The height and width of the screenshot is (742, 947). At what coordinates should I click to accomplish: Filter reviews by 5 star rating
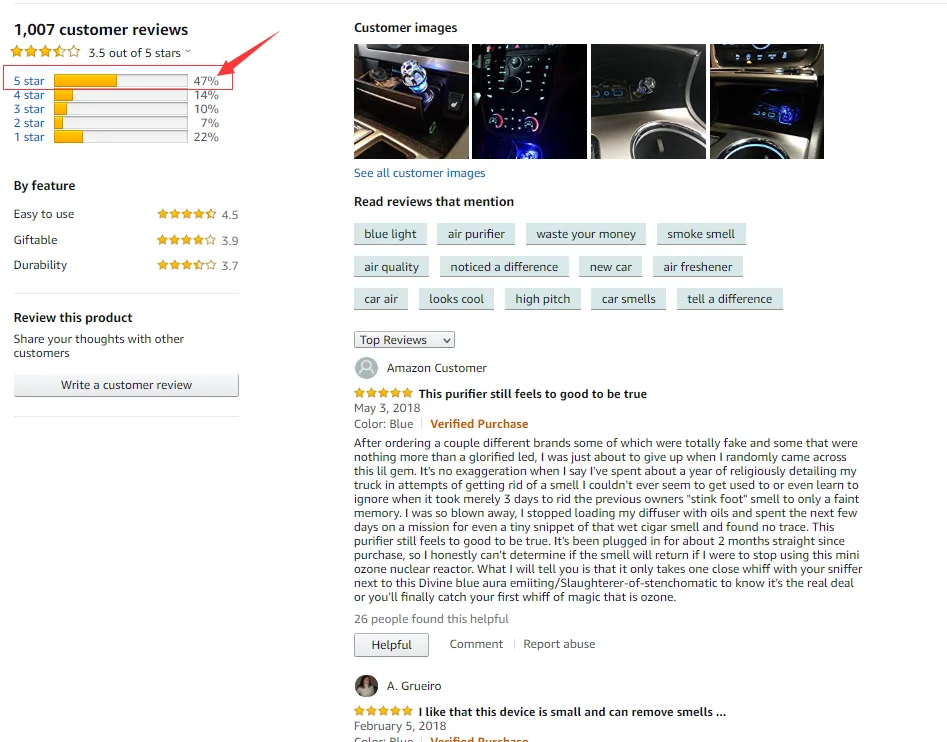click(29, 81)
